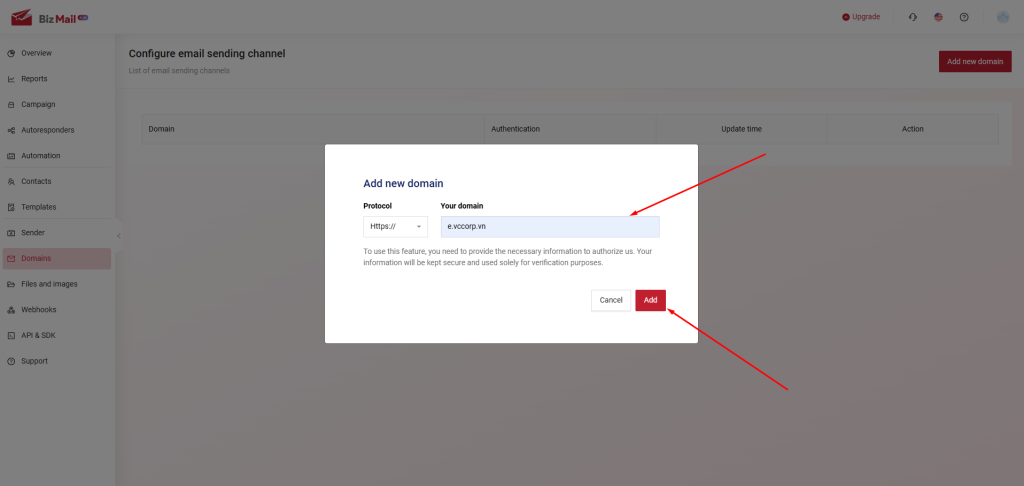Click the Biz Mail logo

(49, 17)
